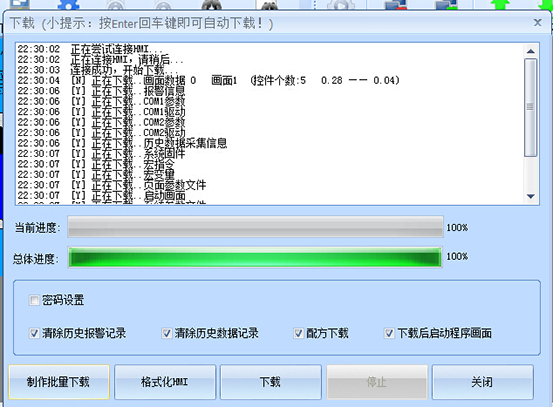Click the log list scrollbar thumb
The height and width of the screenshot is (407, 553).
[x=530, y=107]
